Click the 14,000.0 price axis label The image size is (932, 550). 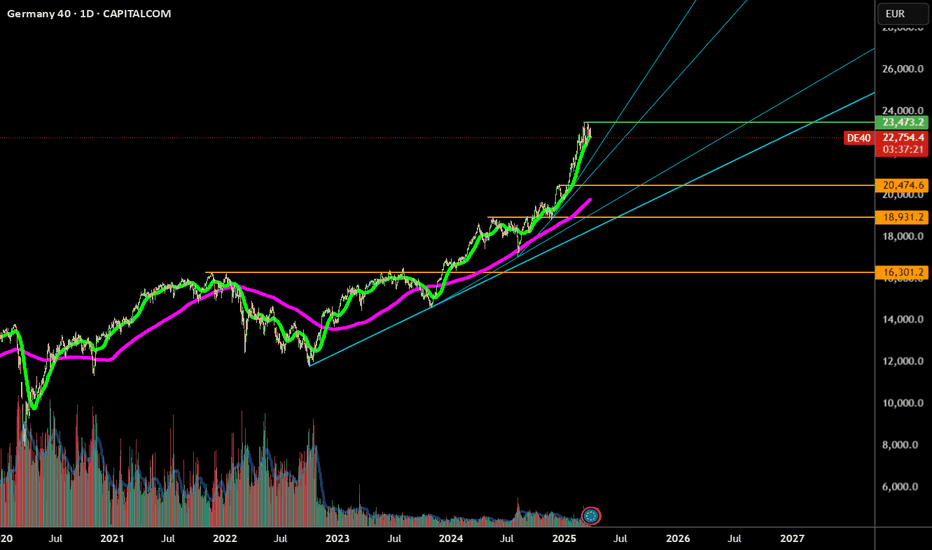[903, 319]
